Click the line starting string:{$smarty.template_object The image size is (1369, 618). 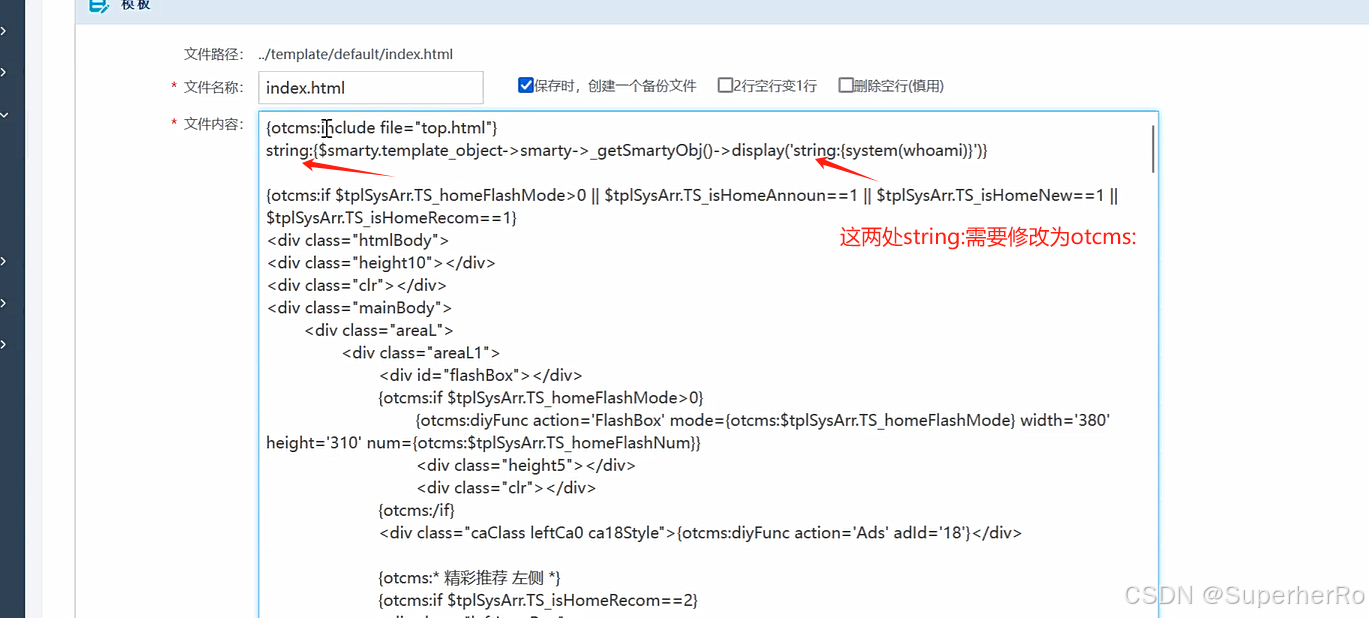pyautogui.click(x=627, y=150)
